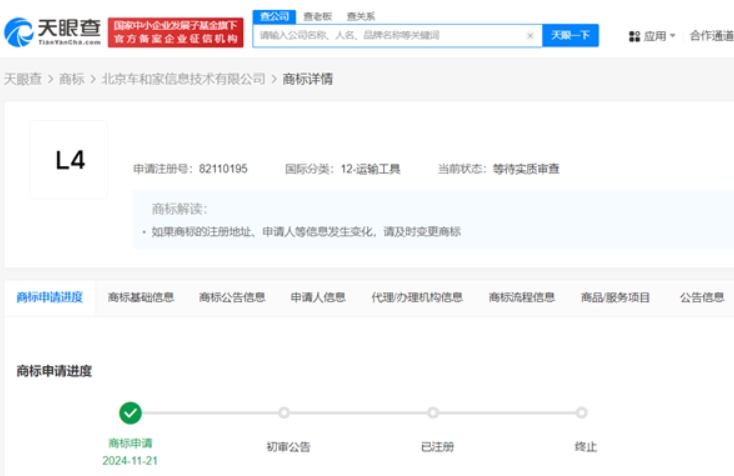The height and width of the screenshot is (476, 734).
Task: Clear search box with X icon
Action: tap(530, 36)
